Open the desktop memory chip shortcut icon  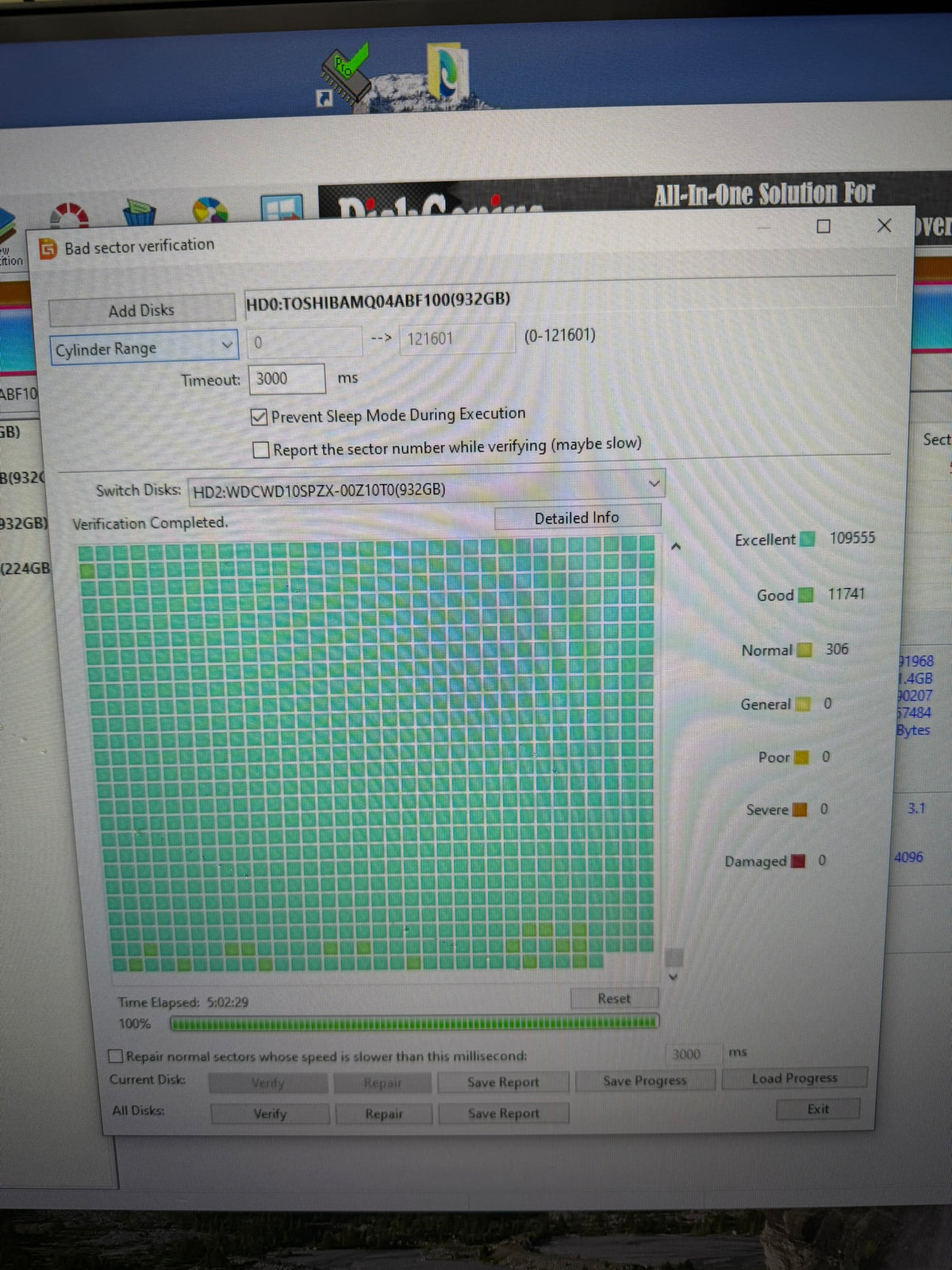point(344,77)
